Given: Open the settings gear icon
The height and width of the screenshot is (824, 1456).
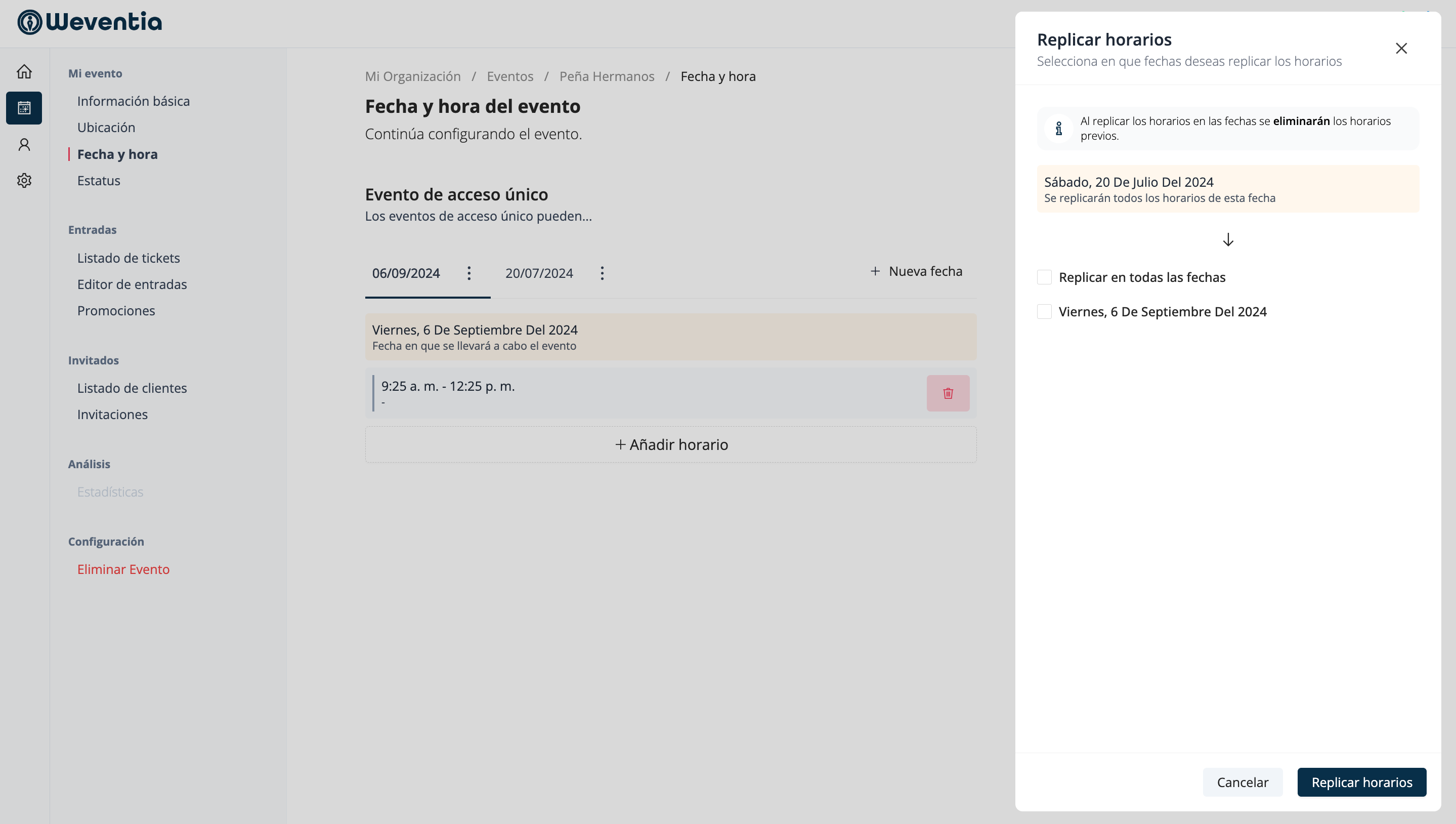Looking at the screenshot, I should [24, 181].
